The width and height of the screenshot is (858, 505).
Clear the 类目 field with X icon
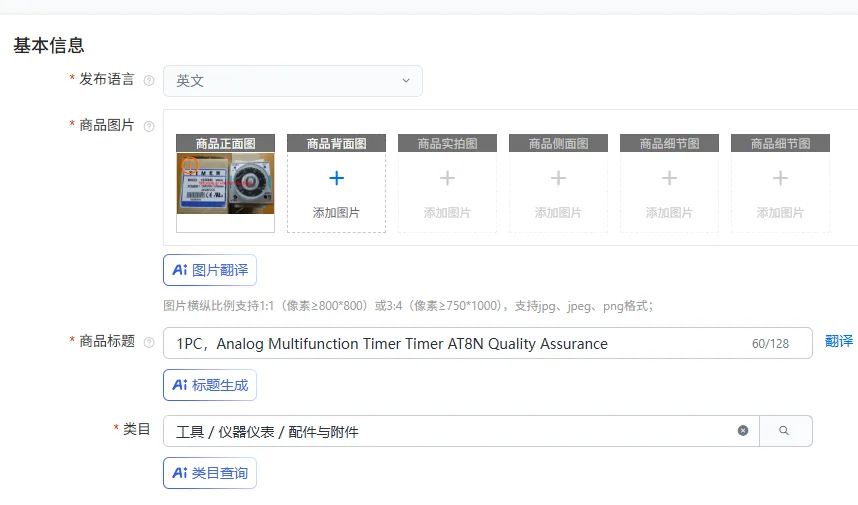tap(743, 431)
